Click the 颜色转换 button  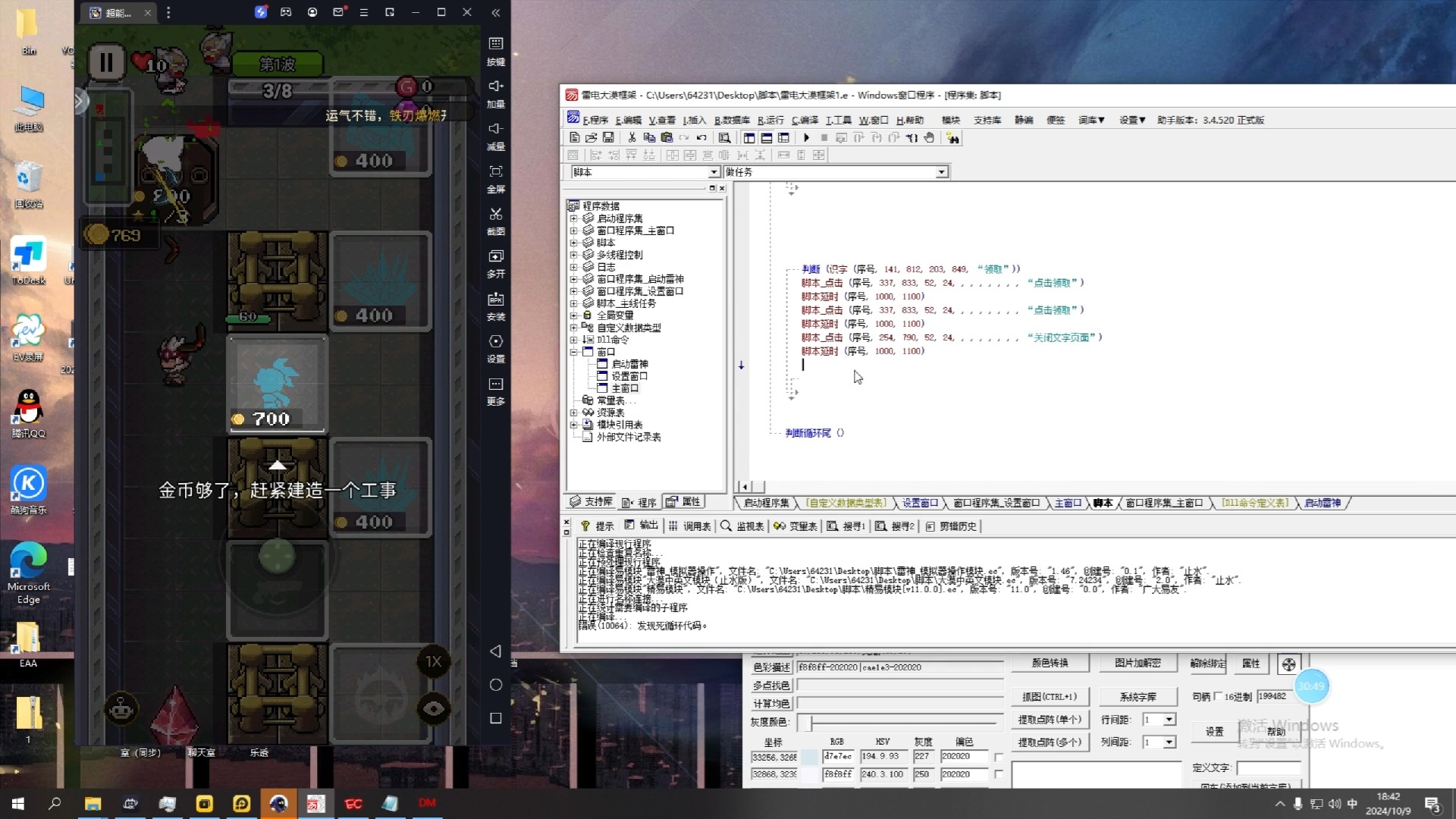coord(1050,663)
